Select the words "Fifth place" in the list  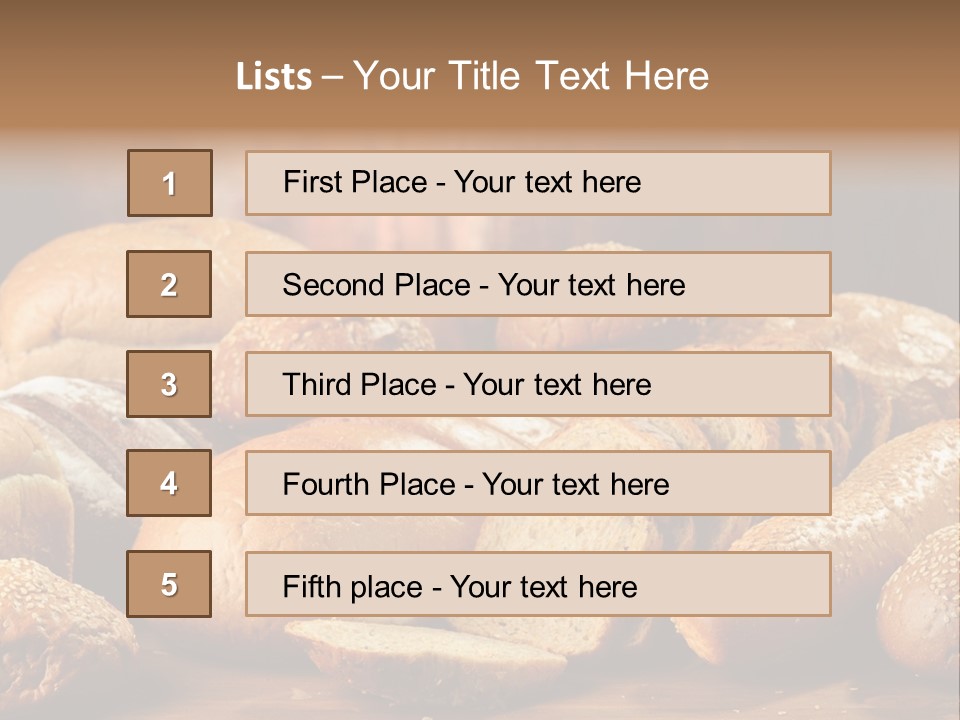click(x=353, y=586)
